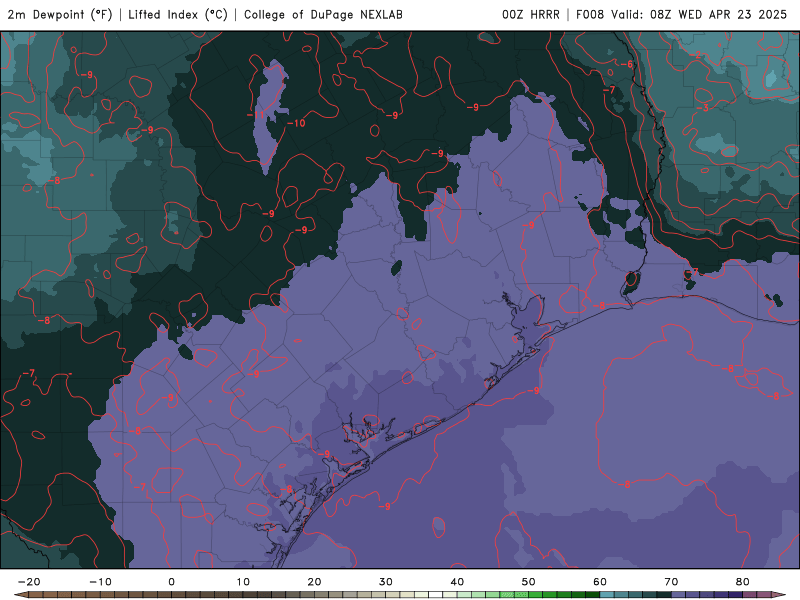The image size is (800, 600).
Task: Click the 60 label on the color scale
Action: point(600,582)
